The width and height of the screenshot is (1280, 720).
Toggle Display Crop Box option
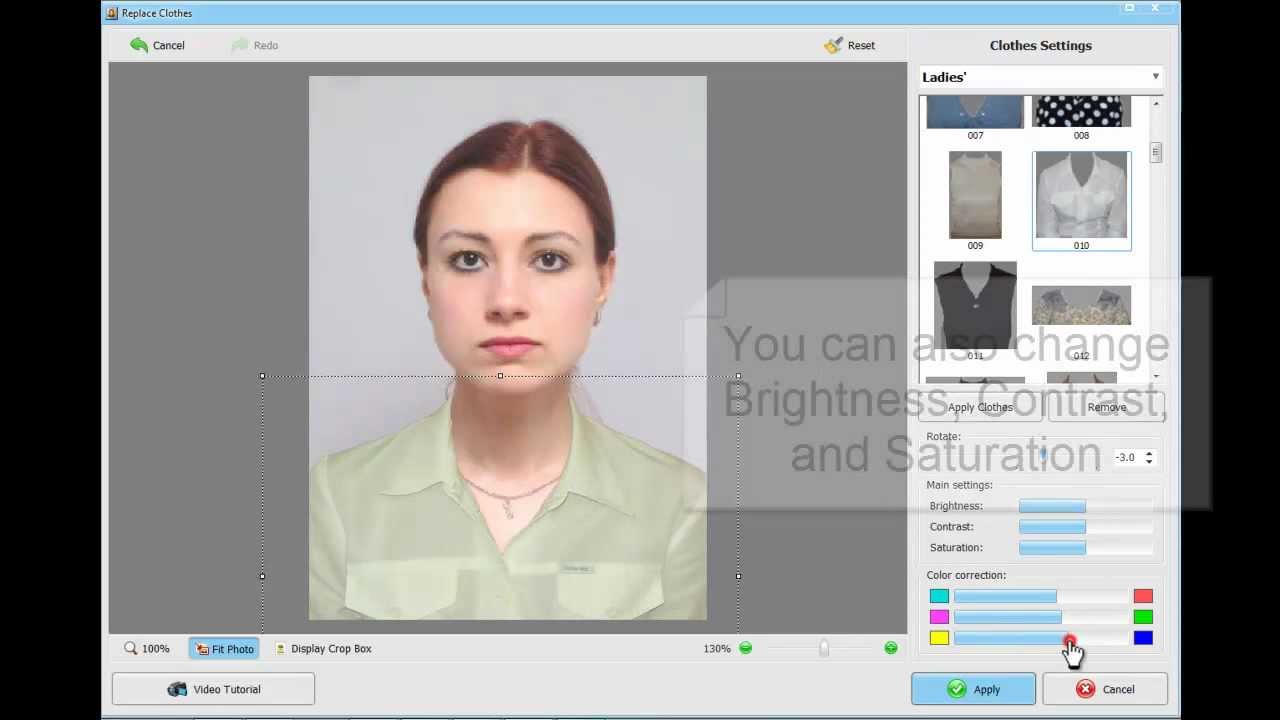coord(322,648)
